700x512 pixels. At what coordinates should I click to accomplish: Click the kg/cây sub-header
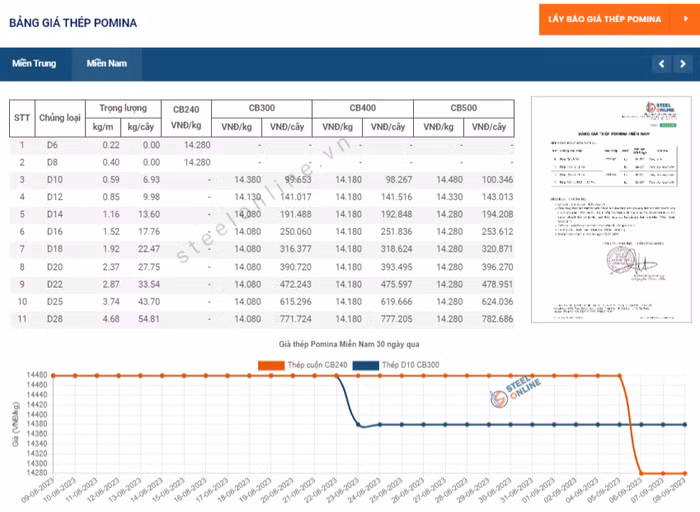[x=141, y=127]
